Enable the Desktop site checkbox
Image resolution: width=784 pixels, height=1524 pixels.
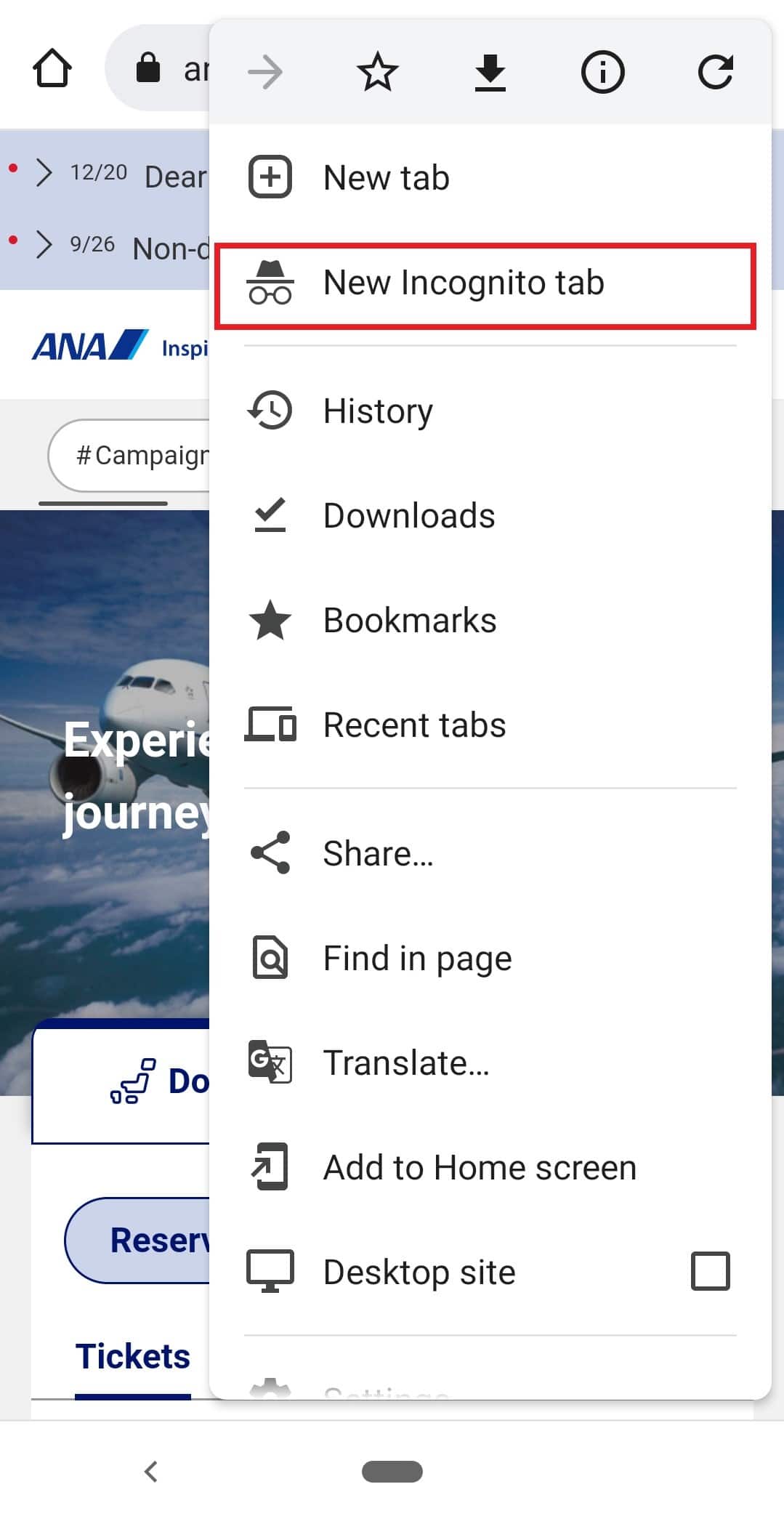click(711, 1271)
